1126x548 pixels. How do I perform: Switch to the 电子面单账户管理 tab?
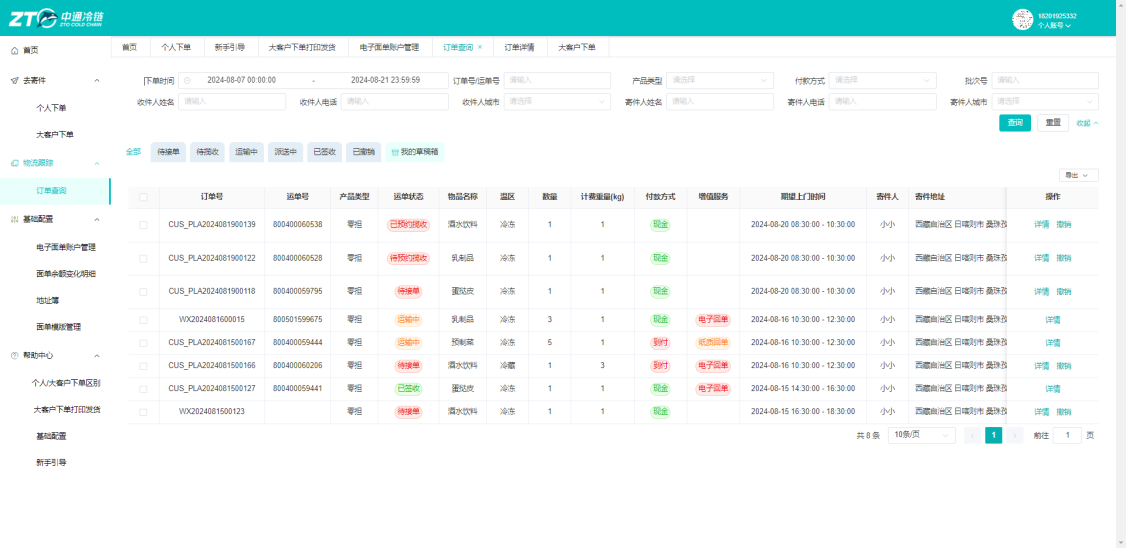pyautogui.click(x=388, y=47)
